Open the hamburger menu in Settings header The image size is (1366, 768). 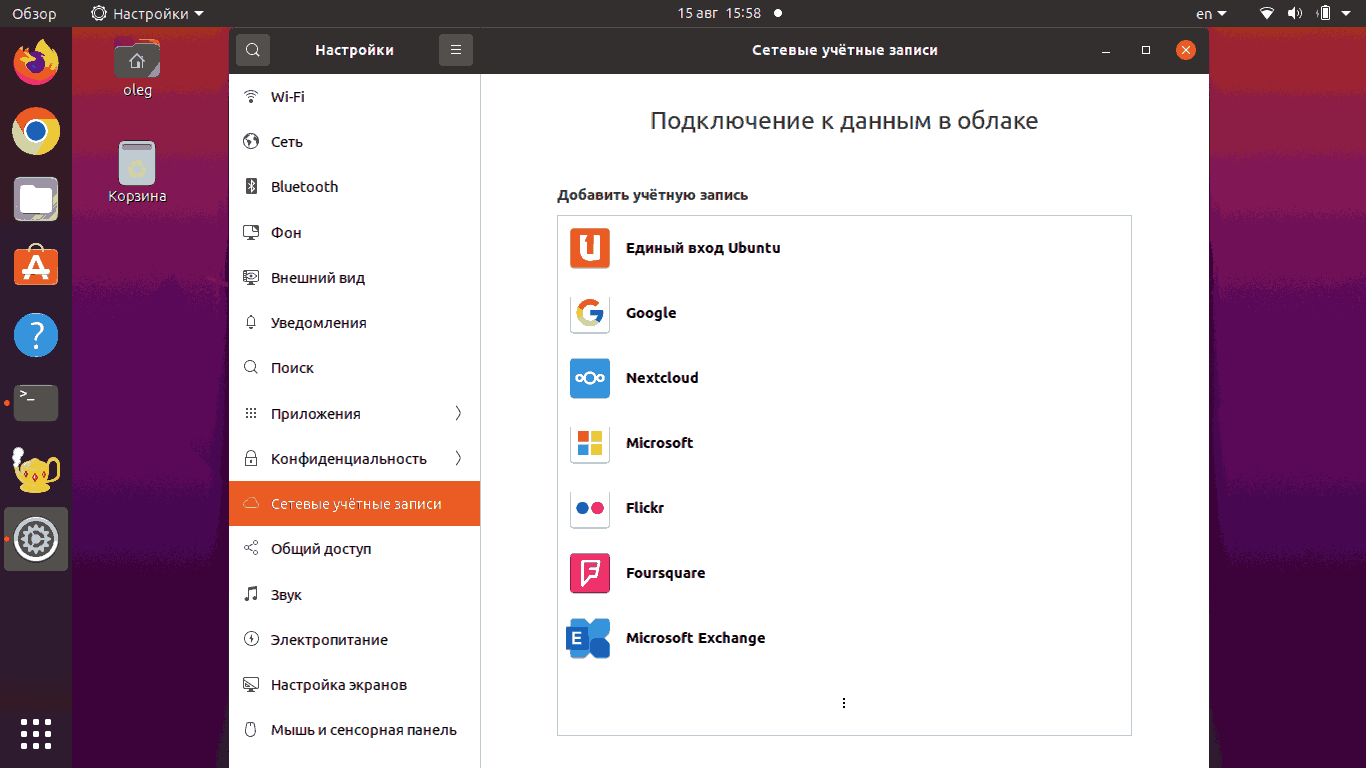[456, 50]
